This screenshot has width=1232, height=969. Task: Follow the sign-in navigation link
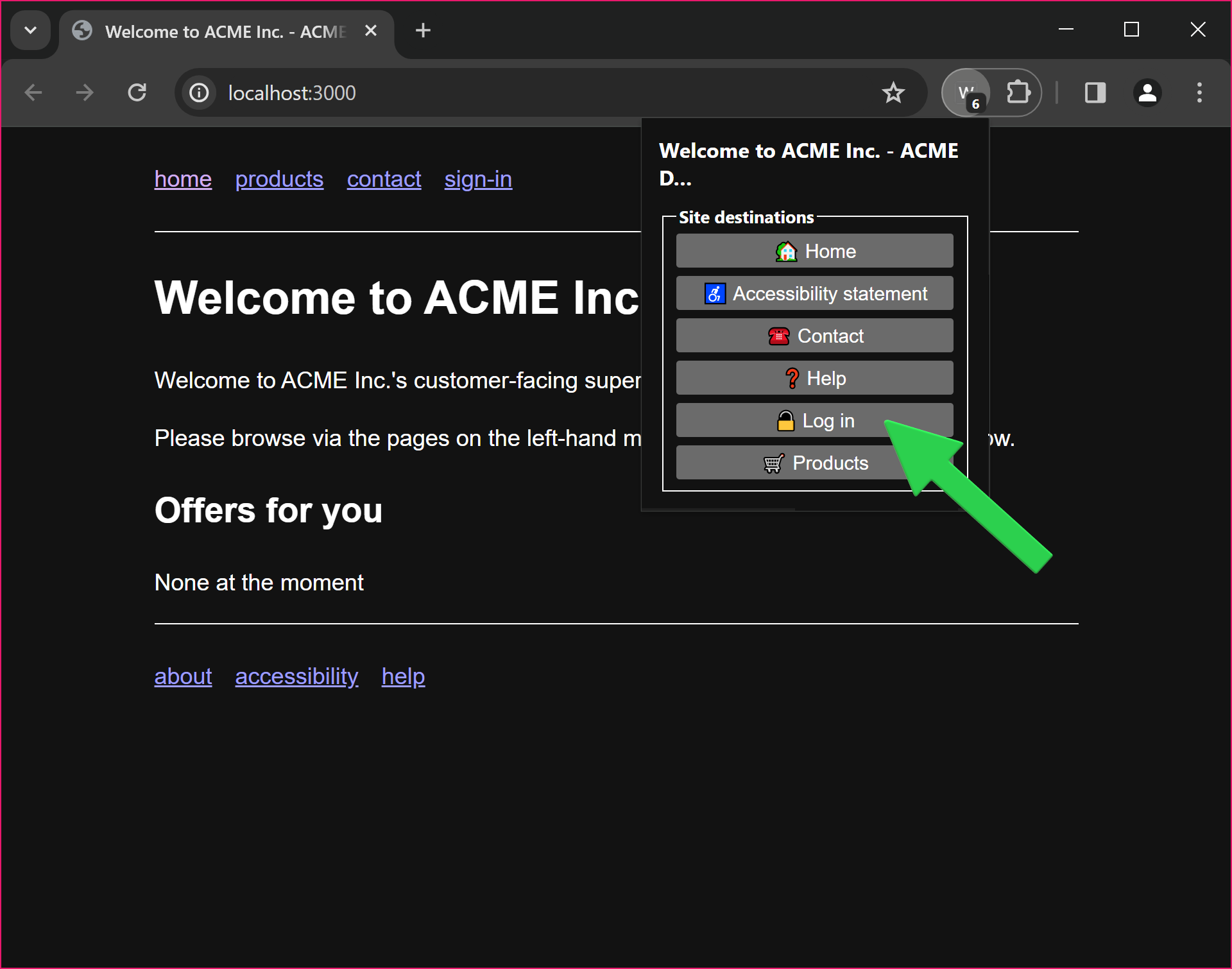477,180
